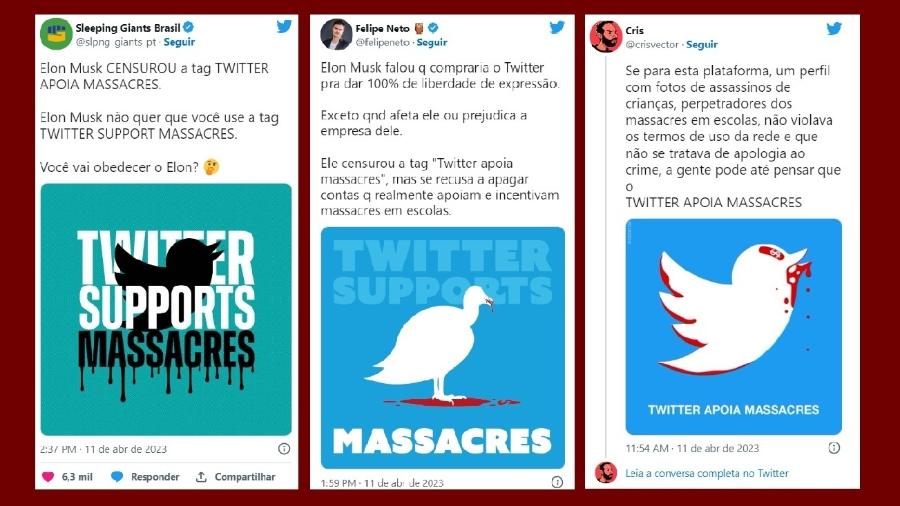Click Sleeping Giants Brasil profile avatar
Image resolution: width=900 pixels, height=506 pixels.
tap(56, 34)
